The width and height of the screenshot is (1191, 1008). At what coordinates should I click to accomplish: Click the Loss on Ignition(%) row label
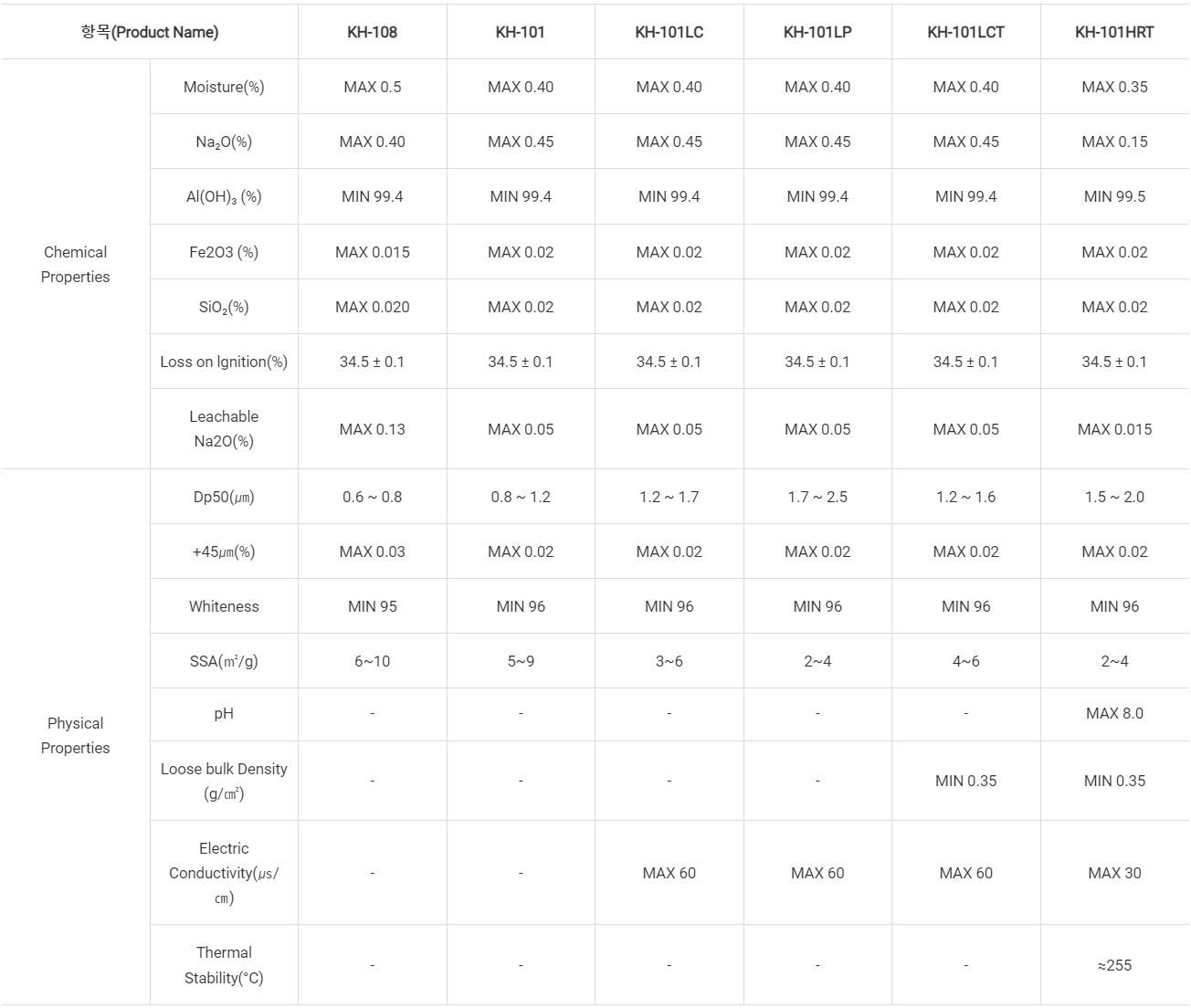point(224,362)
